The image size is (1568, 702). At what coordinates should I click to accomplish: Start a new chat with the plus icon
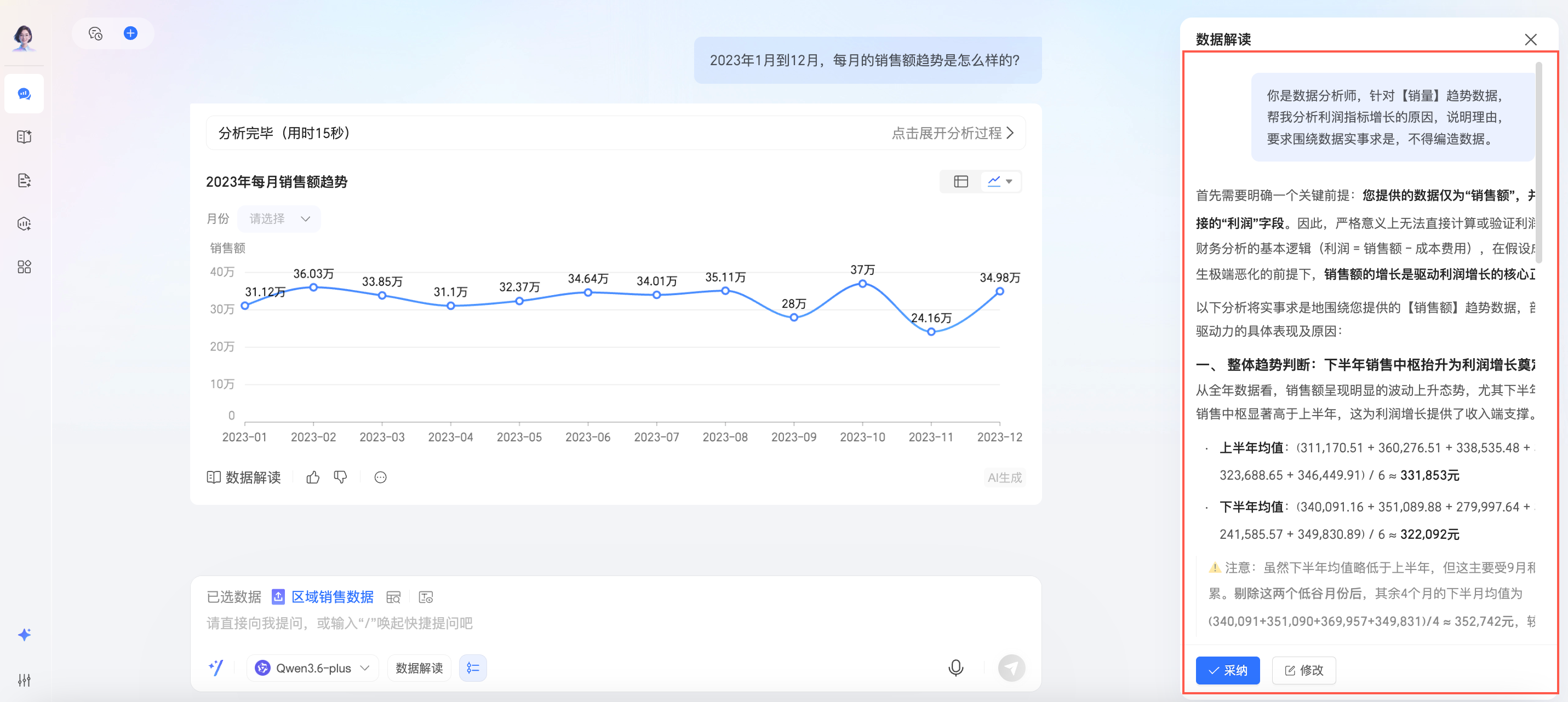coord(130,33)
